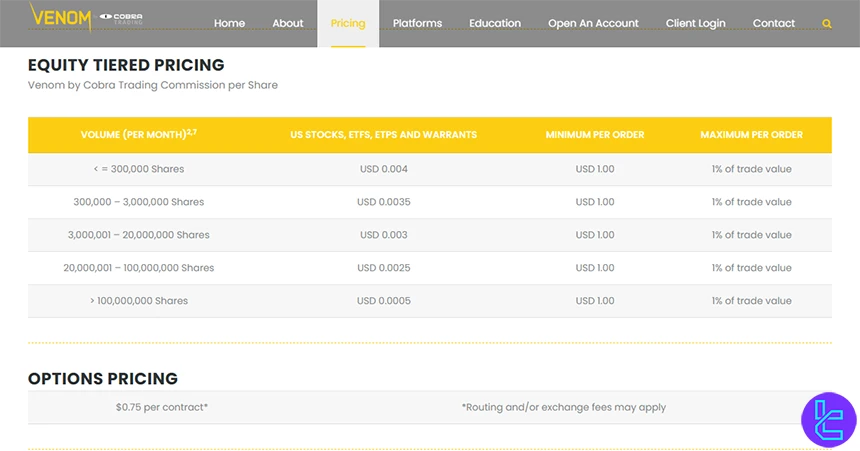
Task: Click Open An Account link
Action: pyautogui.click(x=593, y=23)
